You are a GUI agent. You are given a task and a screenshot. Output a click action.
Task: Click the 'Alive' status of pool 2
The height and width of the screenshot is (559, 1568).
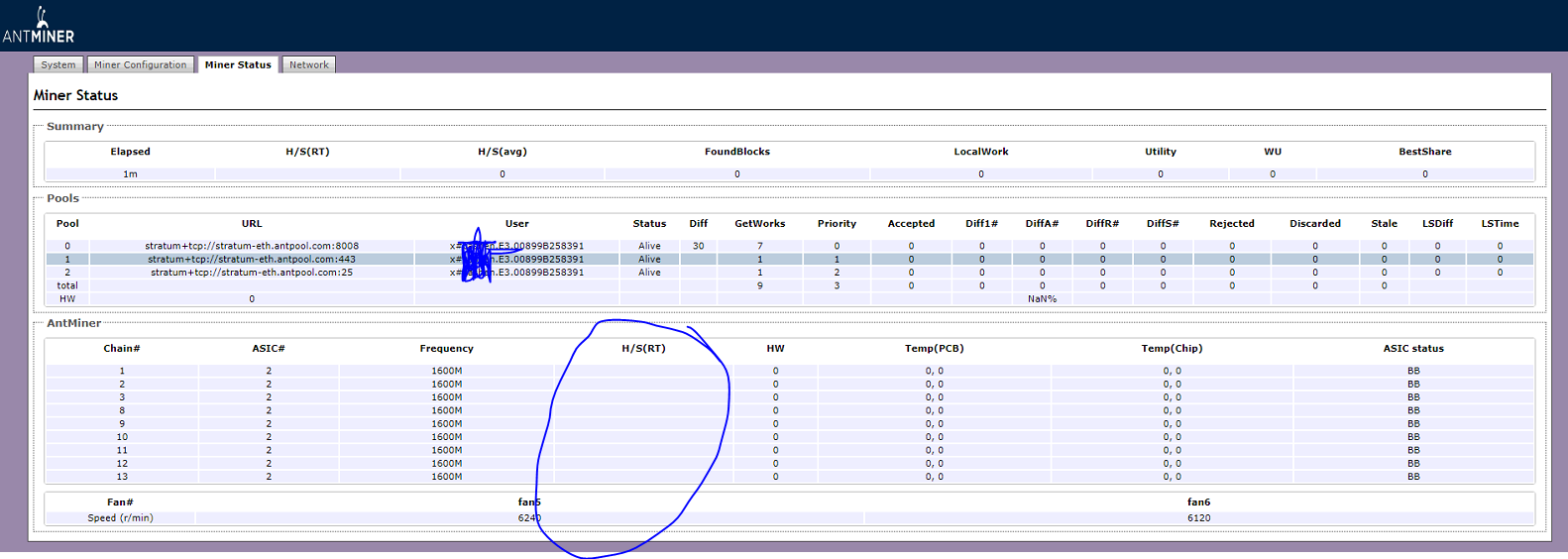tap(649, 272)
